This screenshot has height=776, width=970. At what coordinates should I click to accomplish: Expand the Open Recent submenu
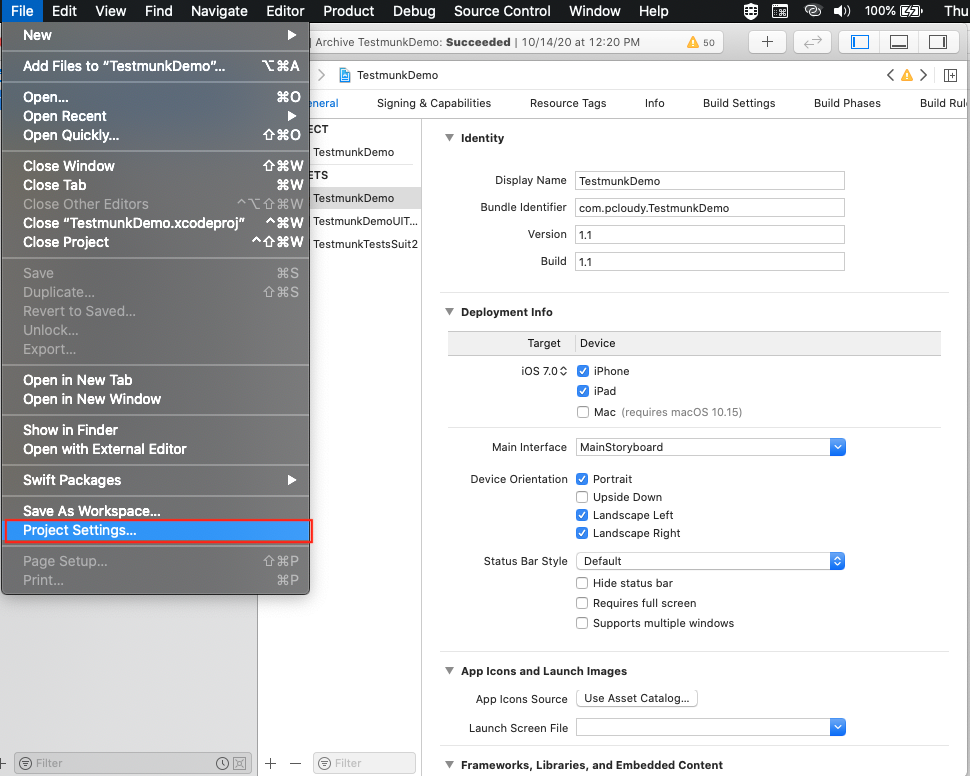[x=291, y=116]
